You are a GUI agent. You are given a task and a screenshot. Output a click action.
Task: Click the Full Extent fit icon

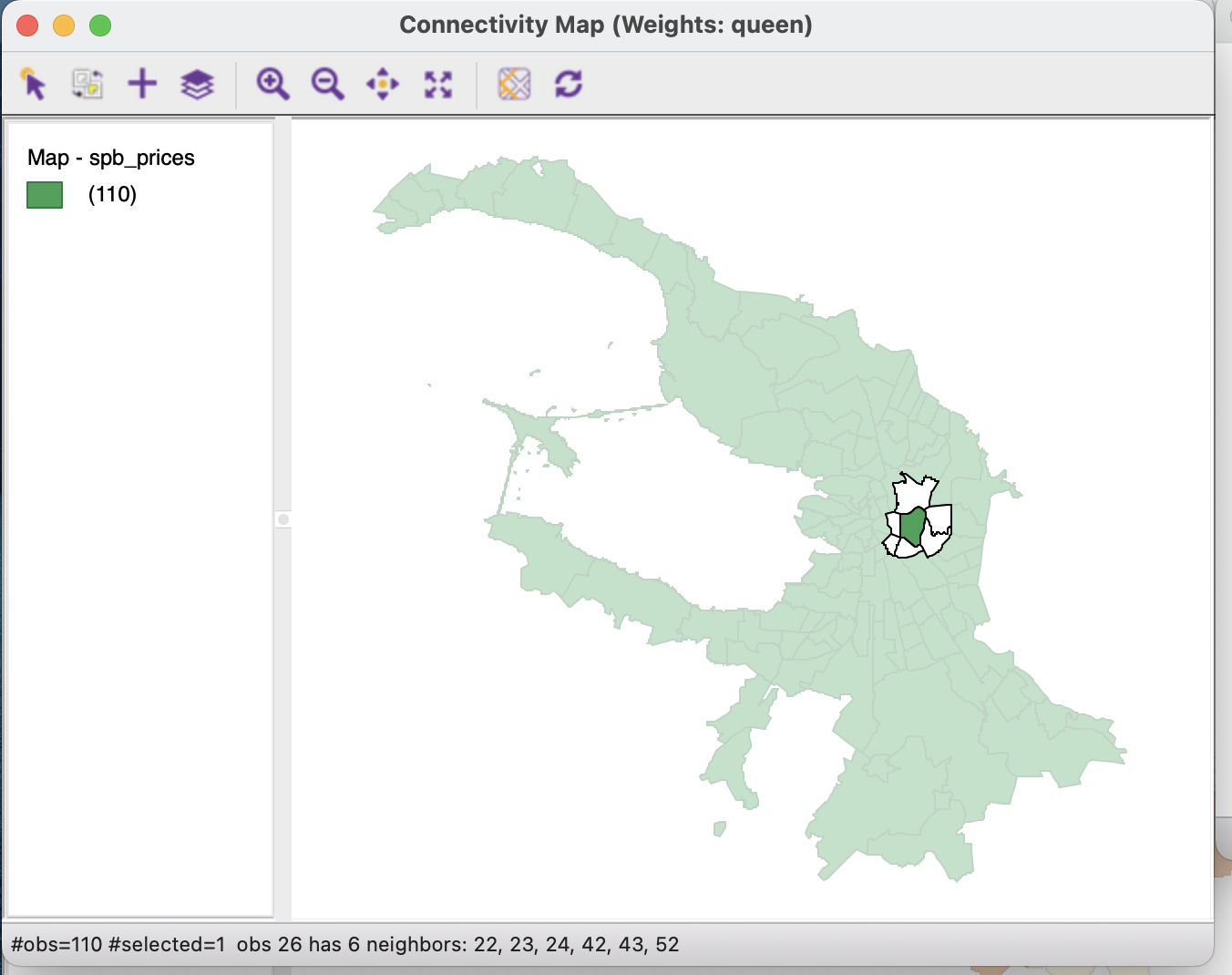tap(438, 85)
